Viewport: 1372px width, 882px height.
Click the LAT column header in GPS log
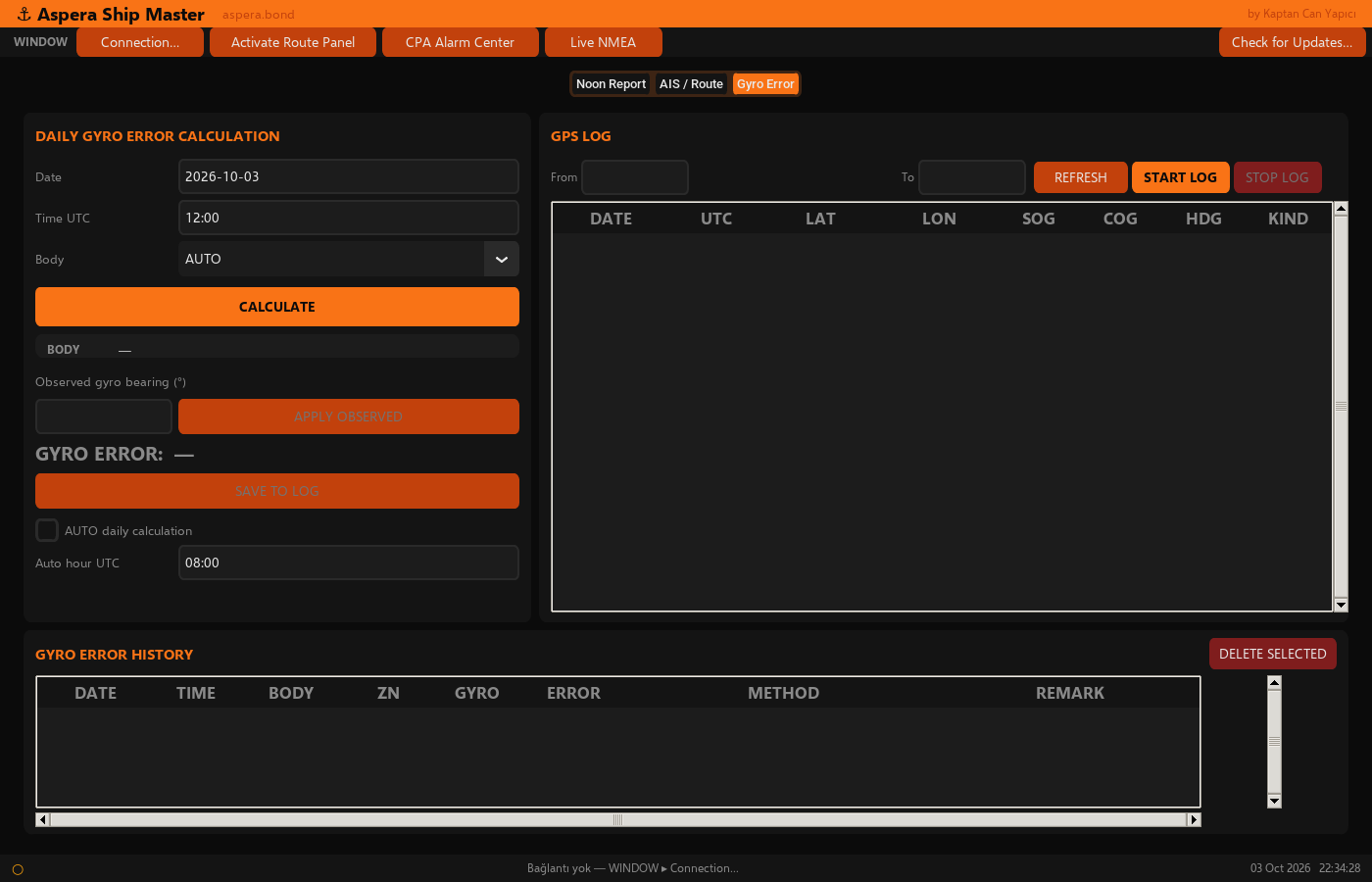pos(820,219)
